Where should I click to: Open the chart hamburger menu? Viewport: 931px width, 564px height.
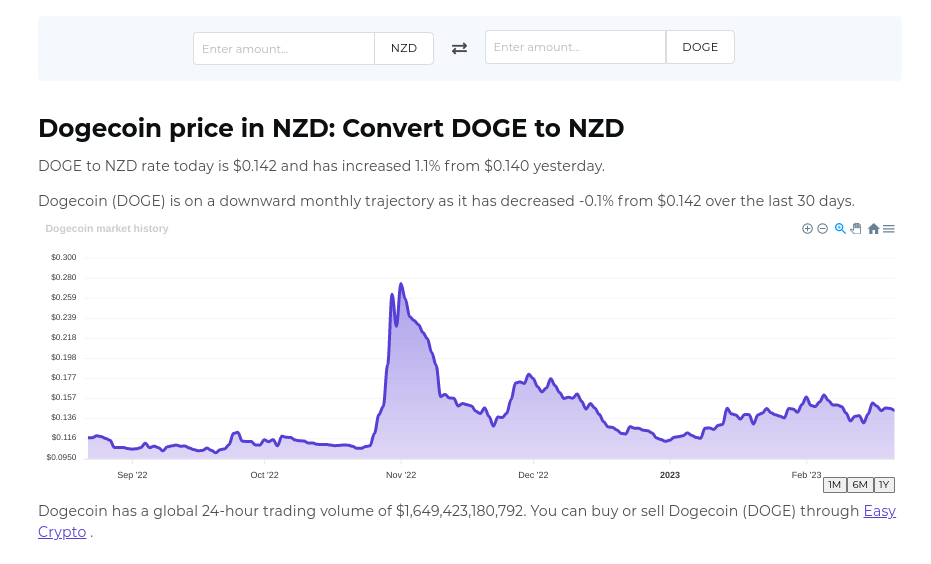click(889, 229)
